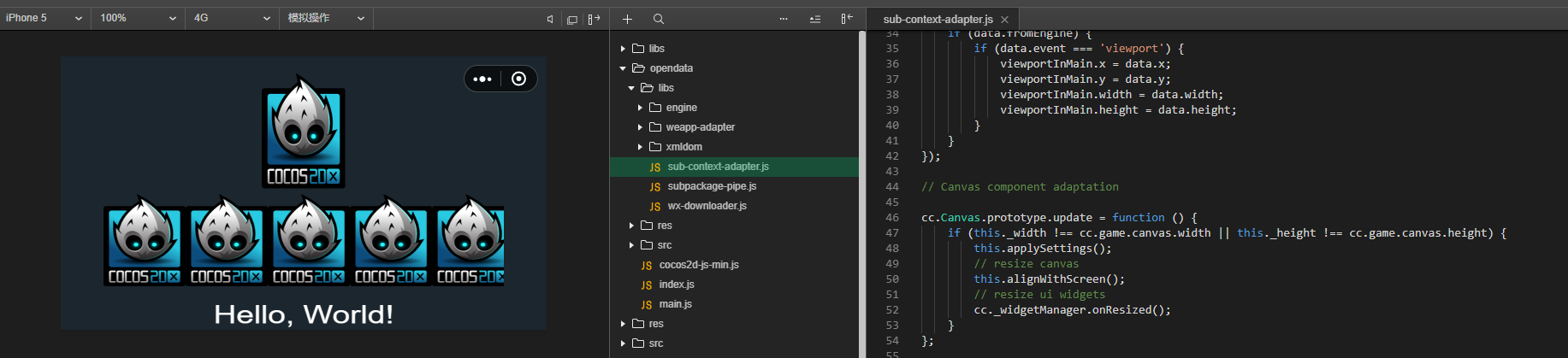
Task: Expand the engine folder
Action: tap(640, 108)
